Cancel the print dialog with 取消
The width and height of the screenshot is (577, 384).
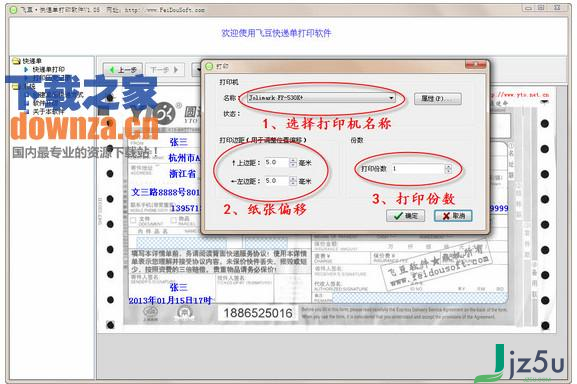453,216
